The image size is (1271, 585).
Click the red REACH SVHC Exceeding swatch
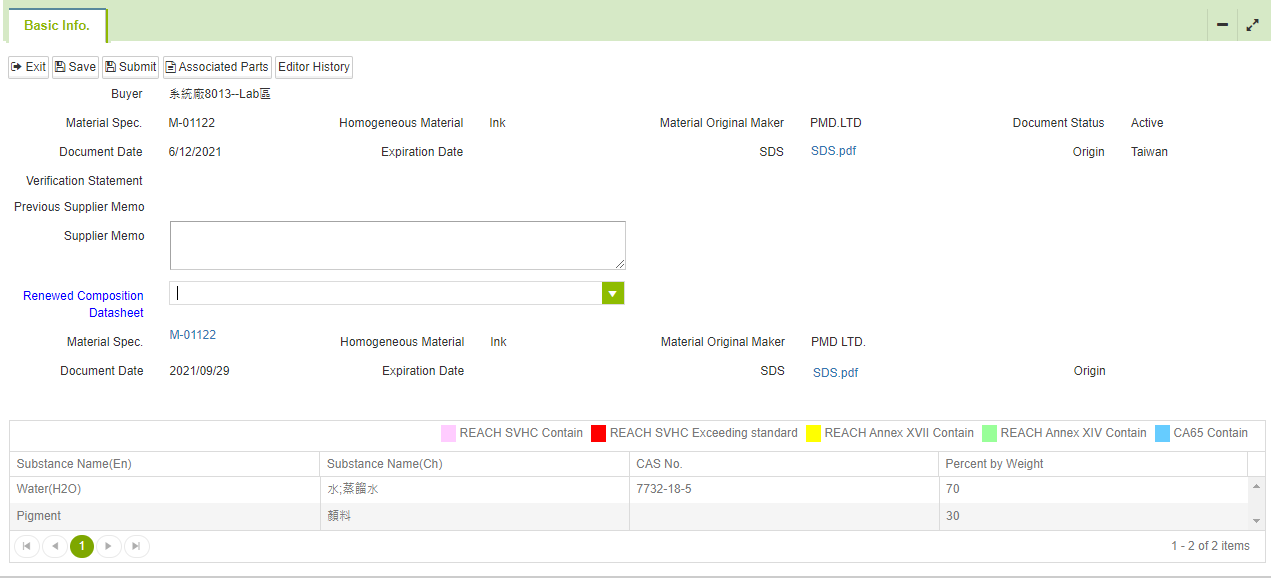pos(598,433)
